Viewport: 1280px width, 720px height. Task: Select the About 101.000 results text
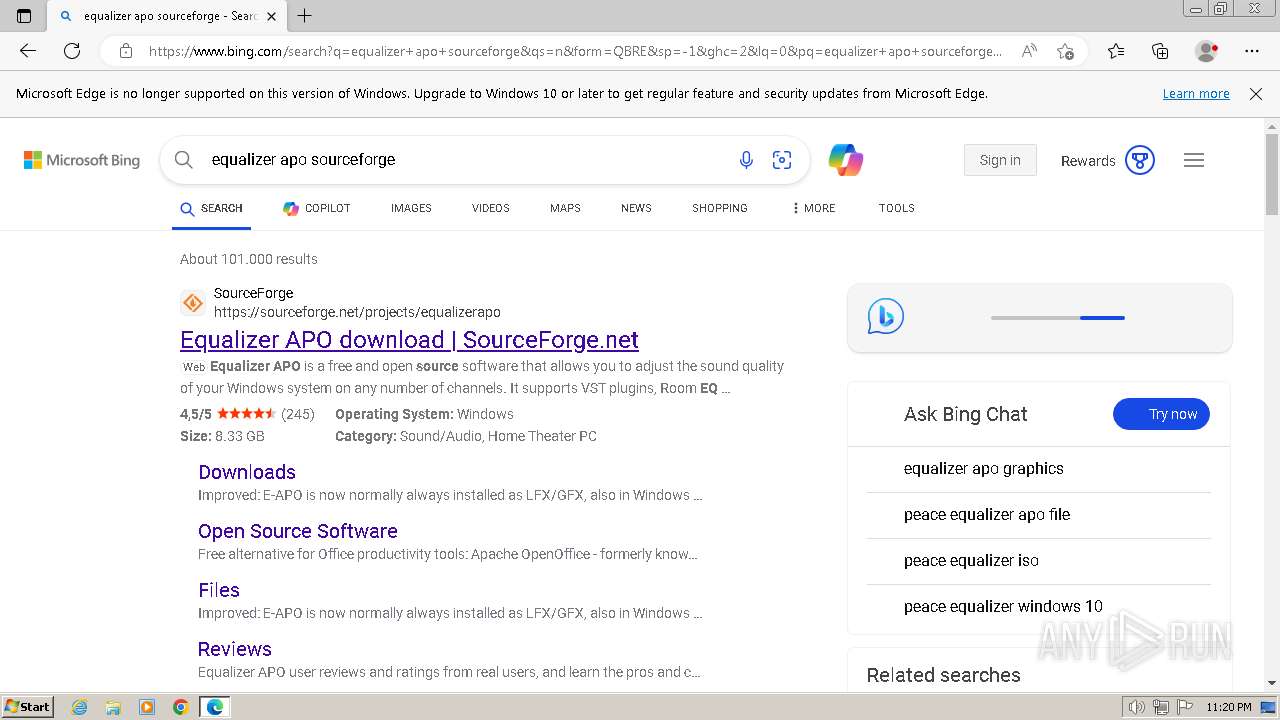249,259
